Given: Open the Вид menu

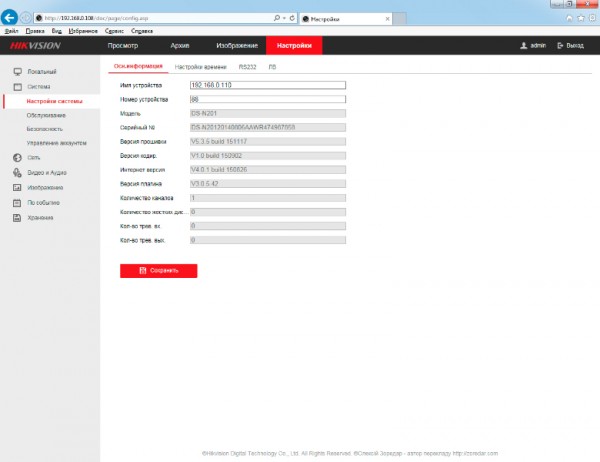Looking at the screenshot, I should (56, 31).
